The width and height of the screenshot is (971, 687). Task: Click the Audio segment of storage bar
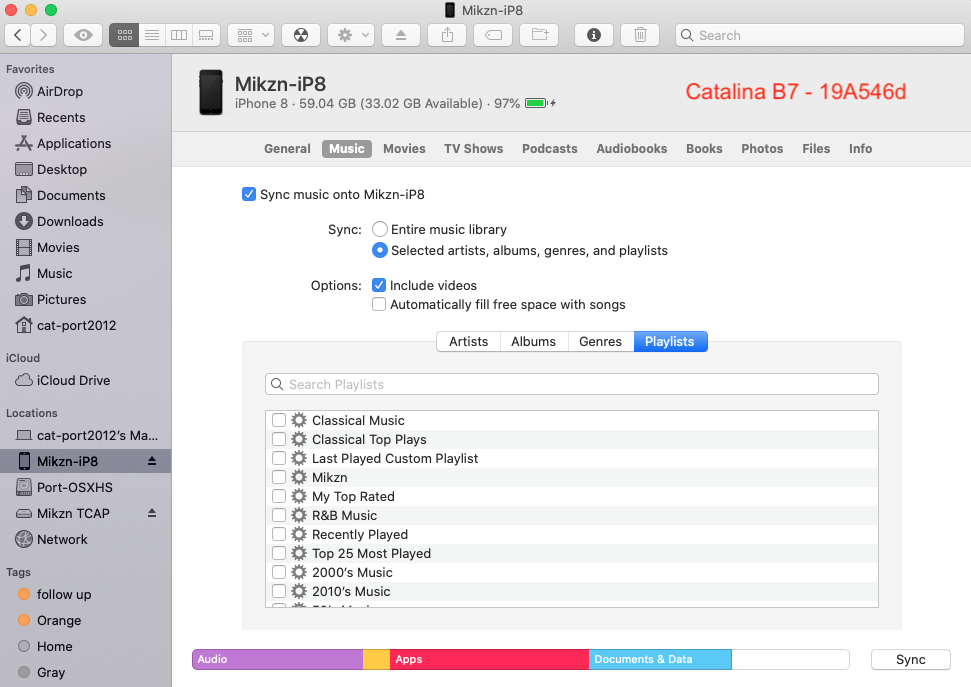point(277,659)
